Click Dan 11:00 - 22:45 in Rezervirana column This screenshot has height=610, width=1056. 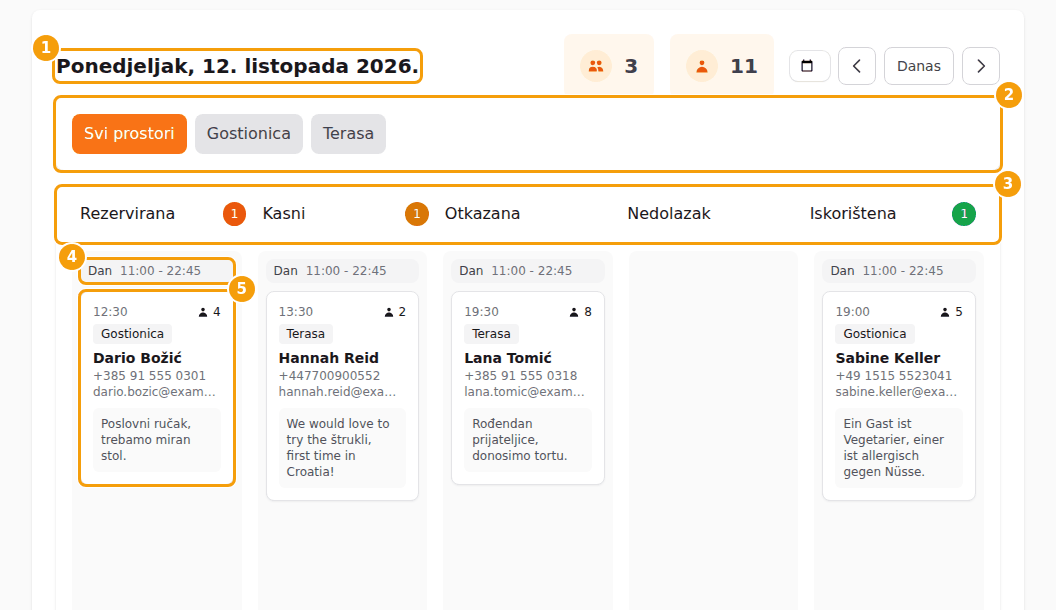[x=157, y=271]
